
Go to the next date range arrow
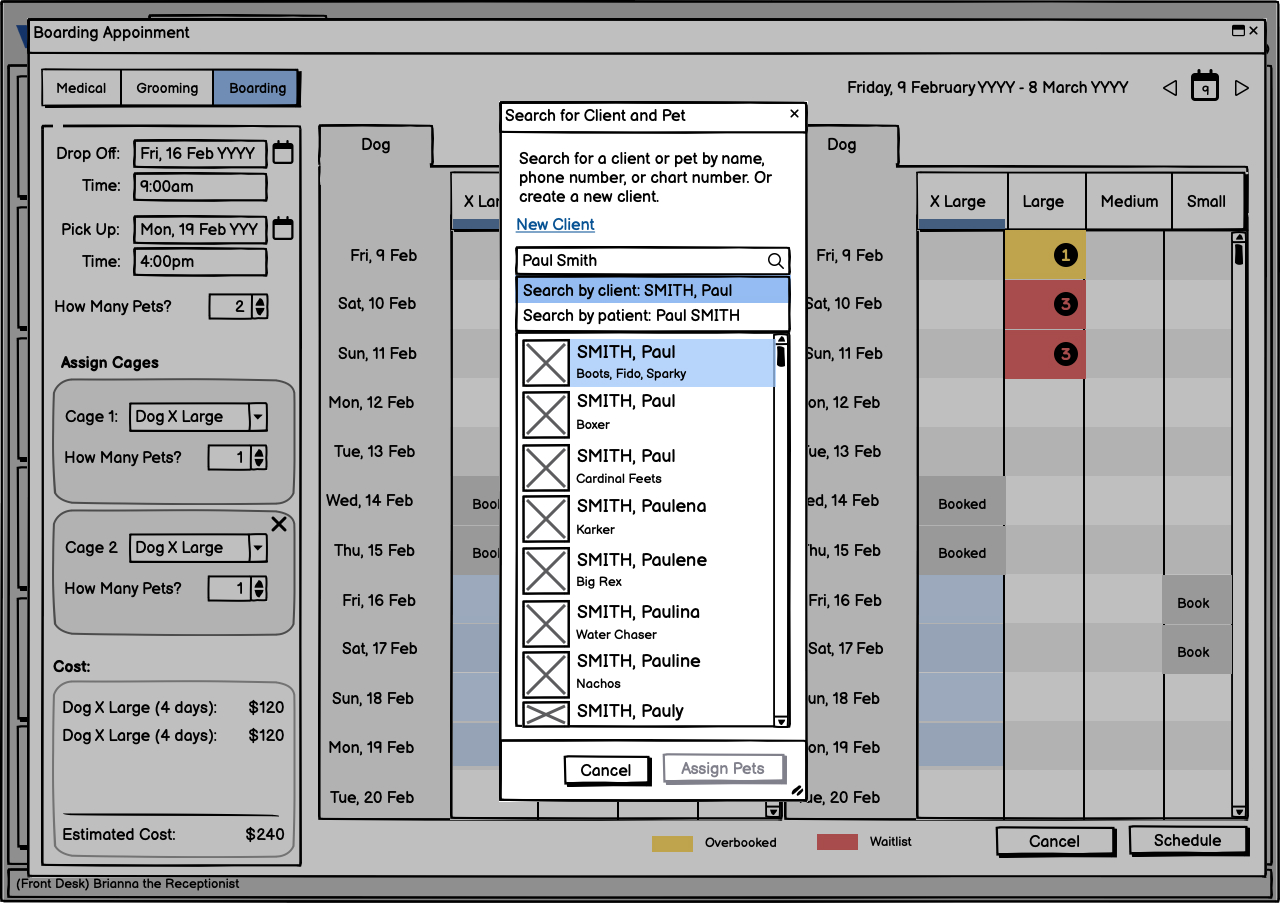(x=1242, y=88)
